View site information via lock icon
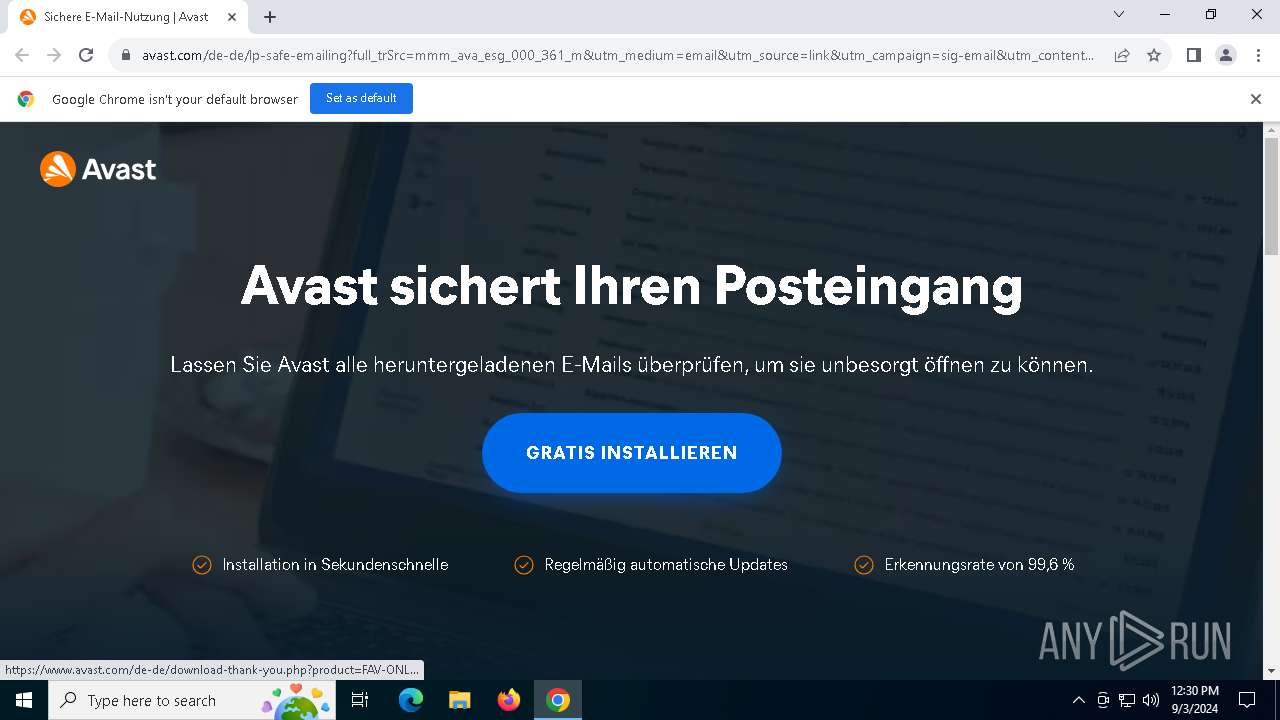Image resolution: width=1280 pixels, height=720 pixels. pos(126,55)
